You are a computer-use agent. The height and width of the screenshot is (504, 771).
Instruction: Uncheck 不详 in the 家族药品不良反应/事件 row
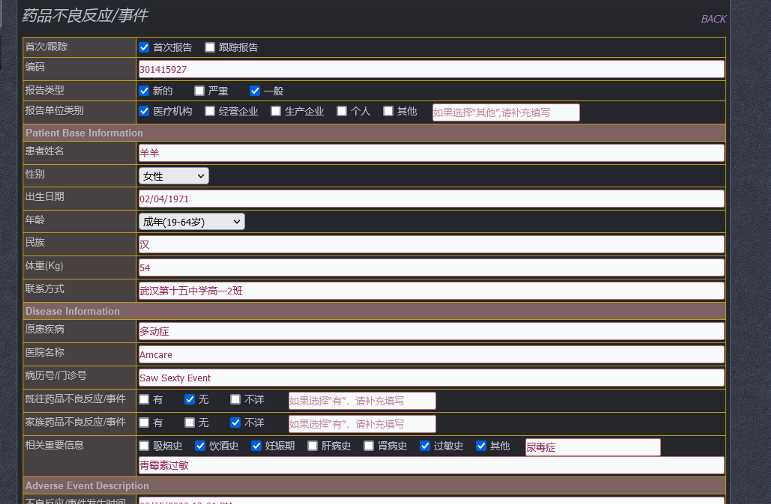(x=236, y=422)
